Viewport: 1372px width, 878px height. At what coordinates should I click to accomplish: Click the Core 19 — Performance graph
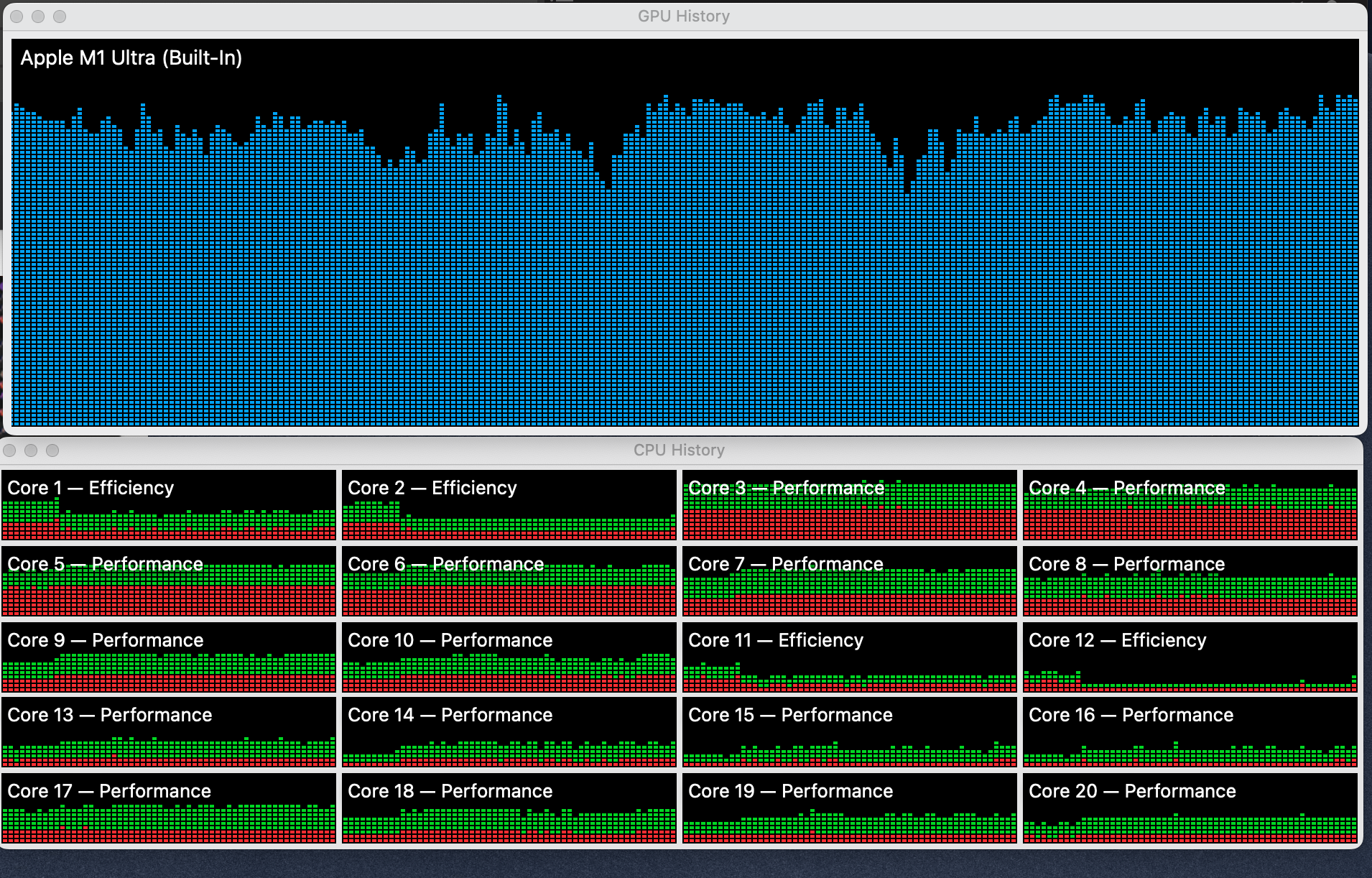850,808
